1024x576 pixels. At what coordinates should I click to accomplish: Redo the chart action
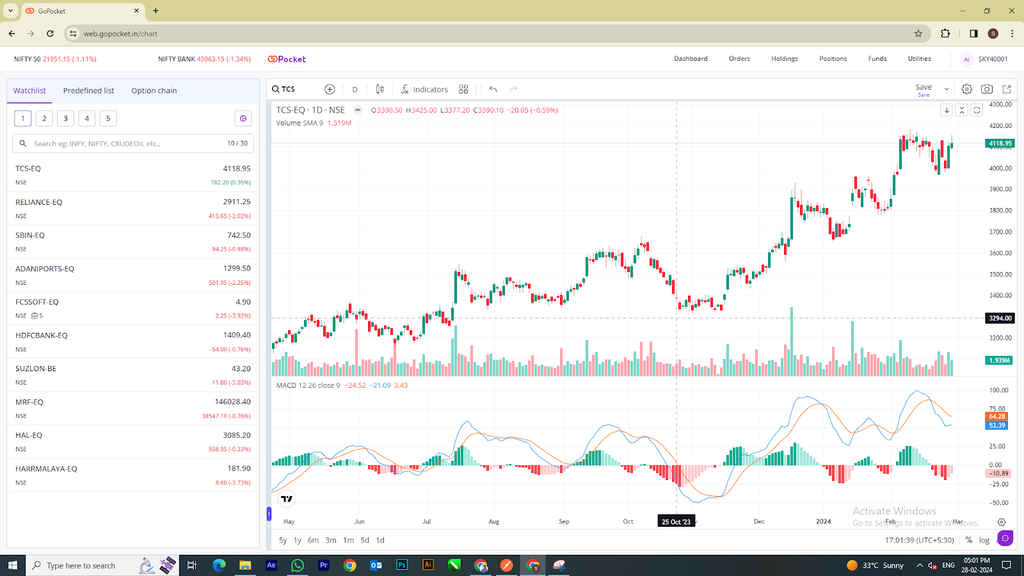coord(513,89)
